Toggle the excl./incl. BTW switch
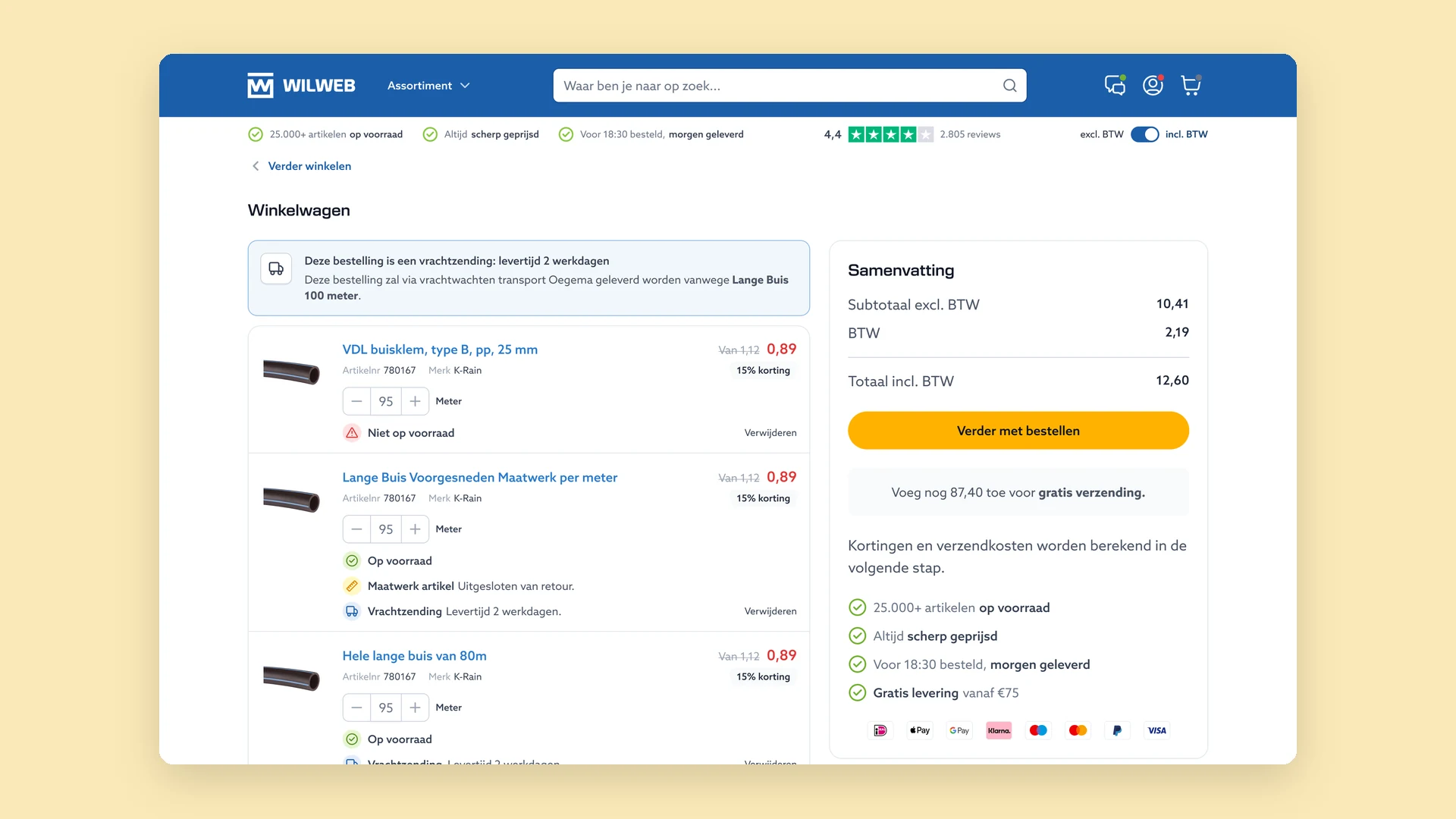 (1144, 134)
